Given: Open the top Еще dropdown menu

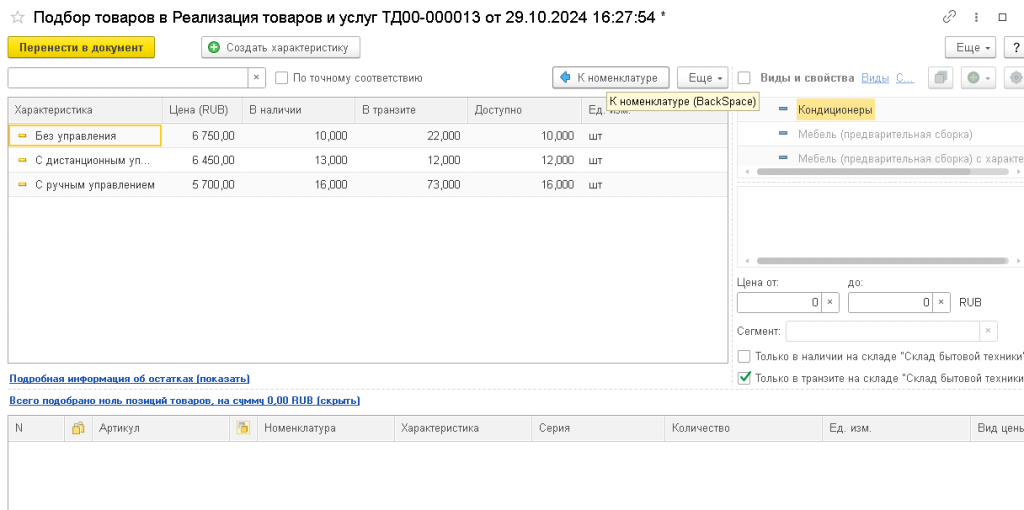Looking at the screenshot, I should (x=970, y=48).
